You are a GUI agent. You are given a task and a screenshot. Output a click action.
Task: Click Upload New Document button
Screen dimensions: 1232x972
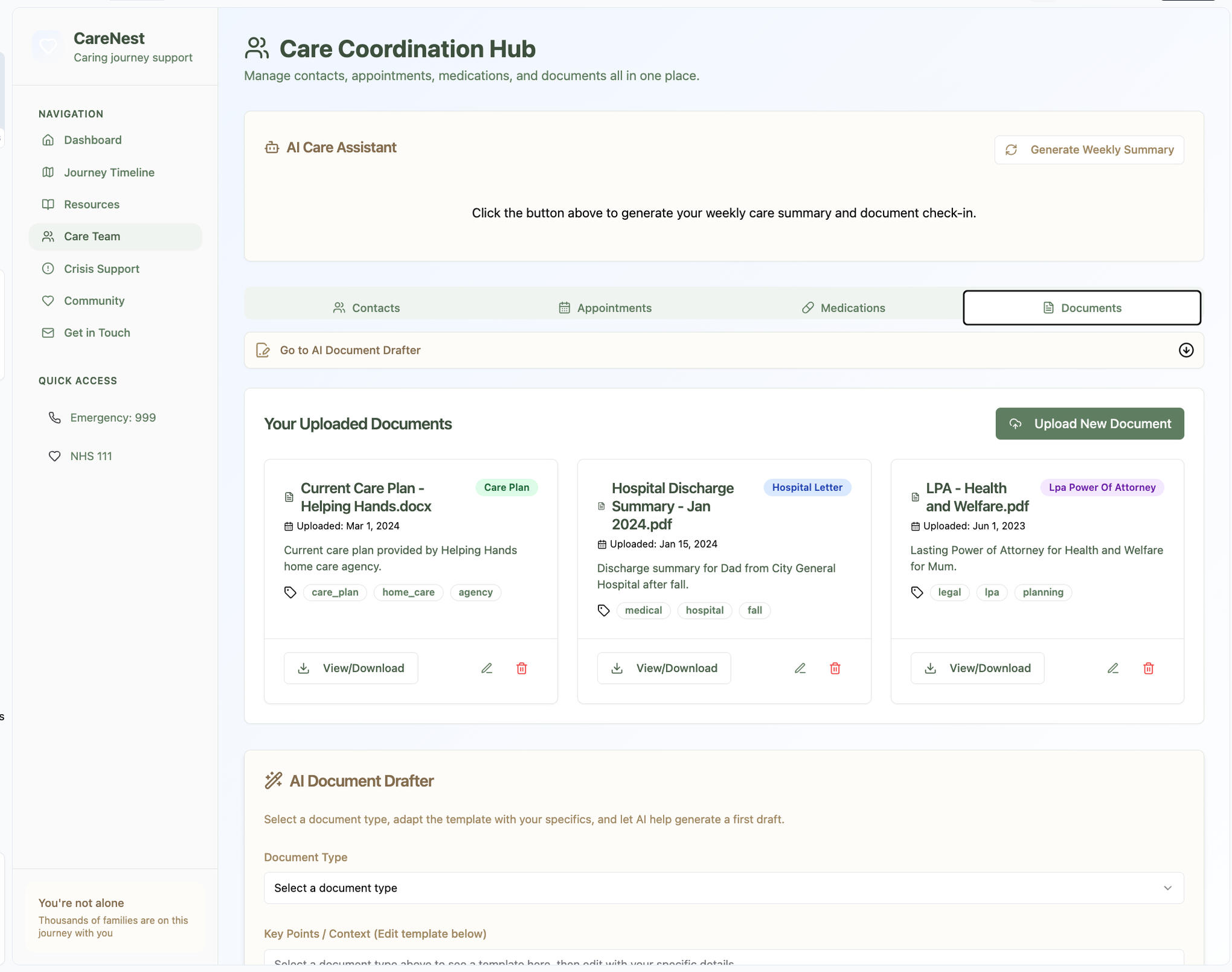[x=1089, y=424]
